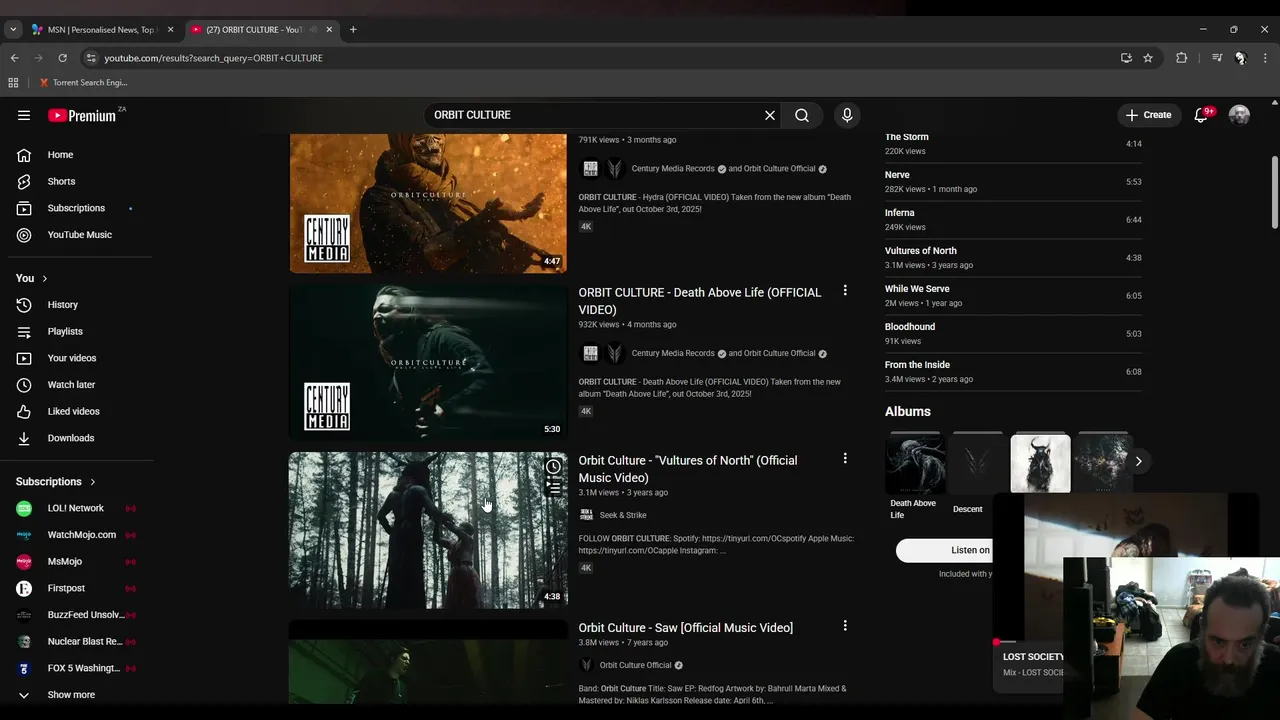Open the Descent album cover
This screenshot has height=720, width=1280.
(977, 463)
